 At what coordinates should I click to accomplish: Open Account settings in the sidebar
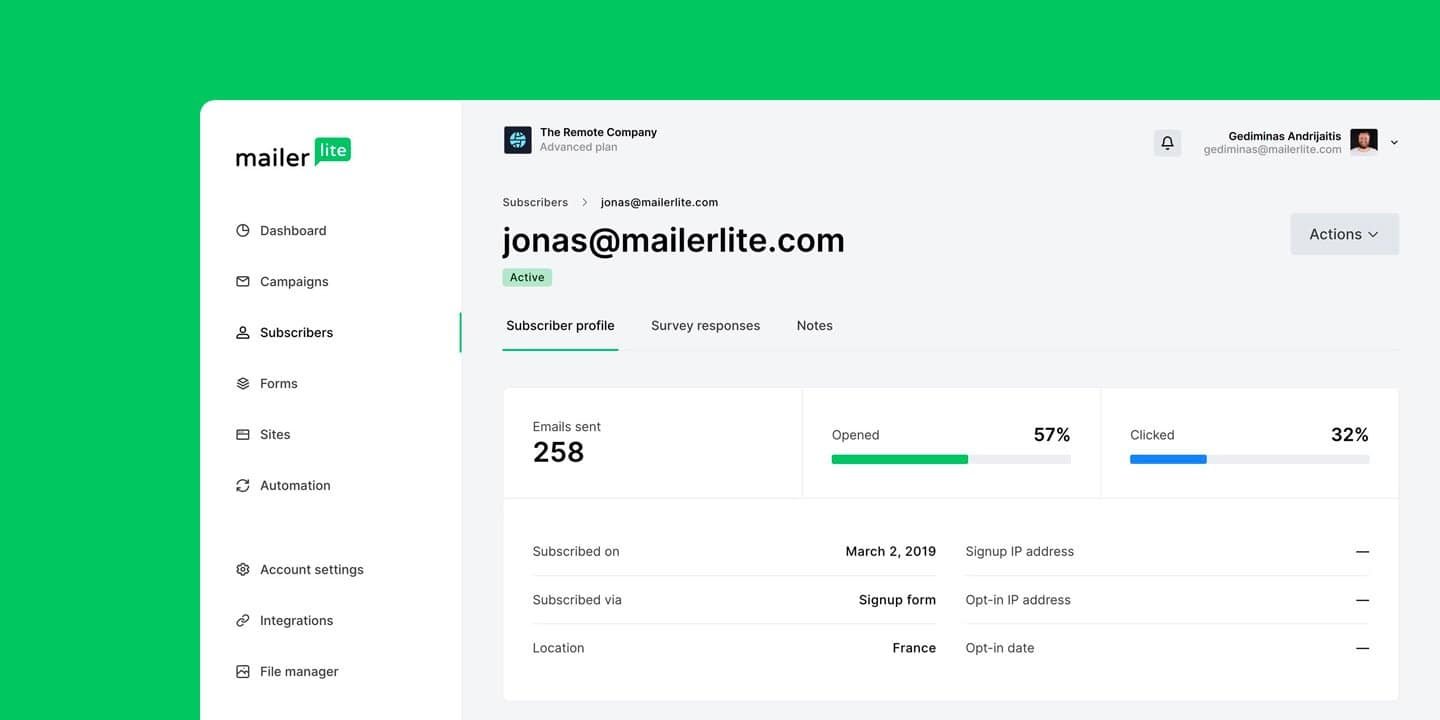pos(312,569)
